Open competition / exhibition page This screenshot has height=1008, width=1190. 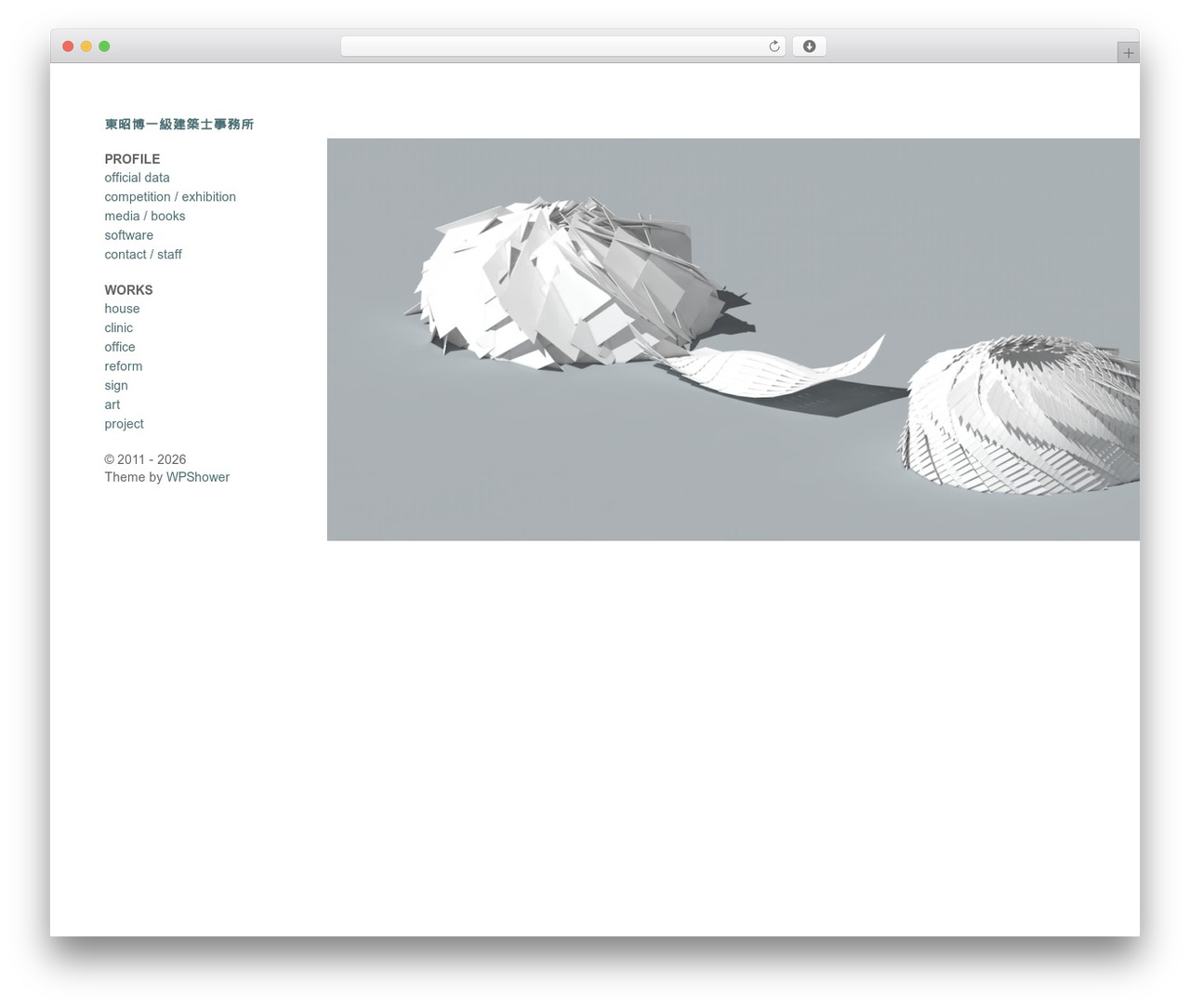click(x=170, y=197)
